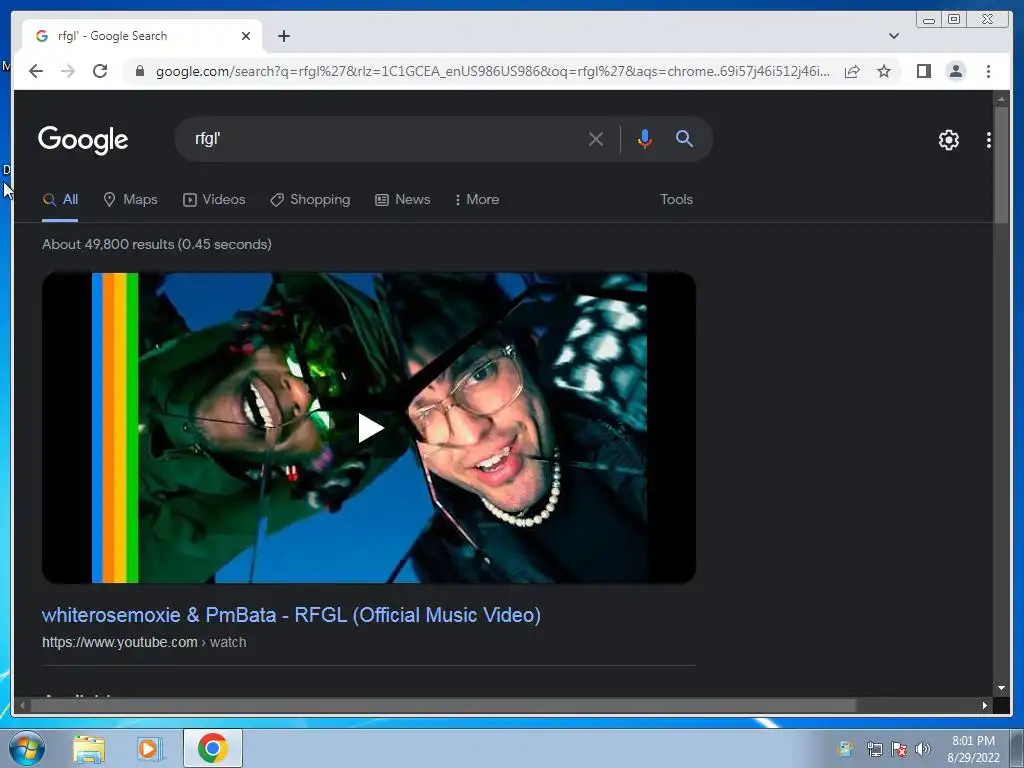Click the About 49,800 results text
This screenshot has width=1024, height=768.
tap(157, 244)
